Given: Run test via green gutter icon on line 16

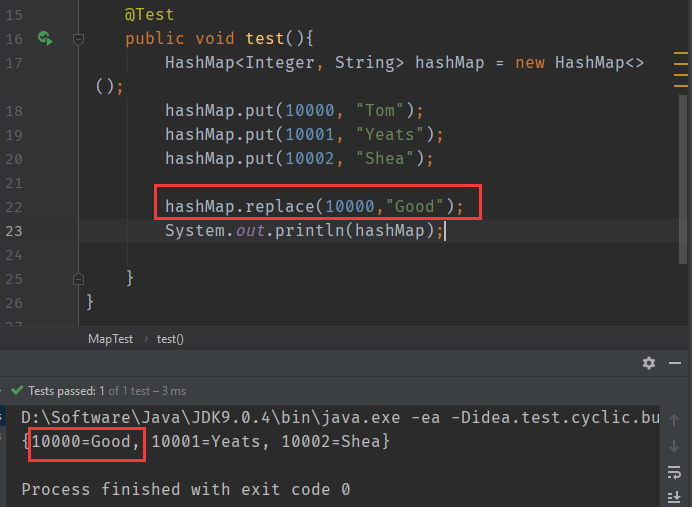Looking at the screenshot, I should [x=45, y=38].
